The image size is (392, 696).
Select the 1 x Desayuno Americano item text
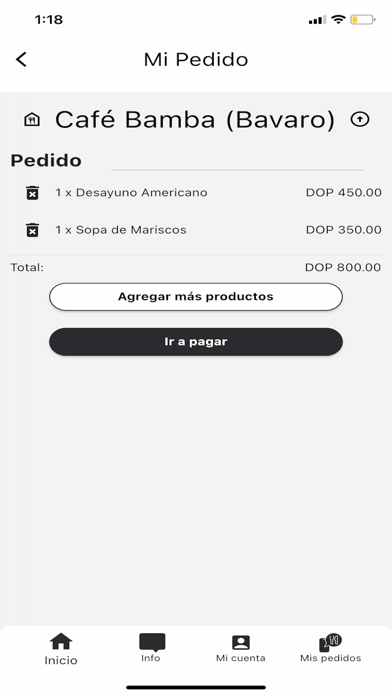coord(131,193)
